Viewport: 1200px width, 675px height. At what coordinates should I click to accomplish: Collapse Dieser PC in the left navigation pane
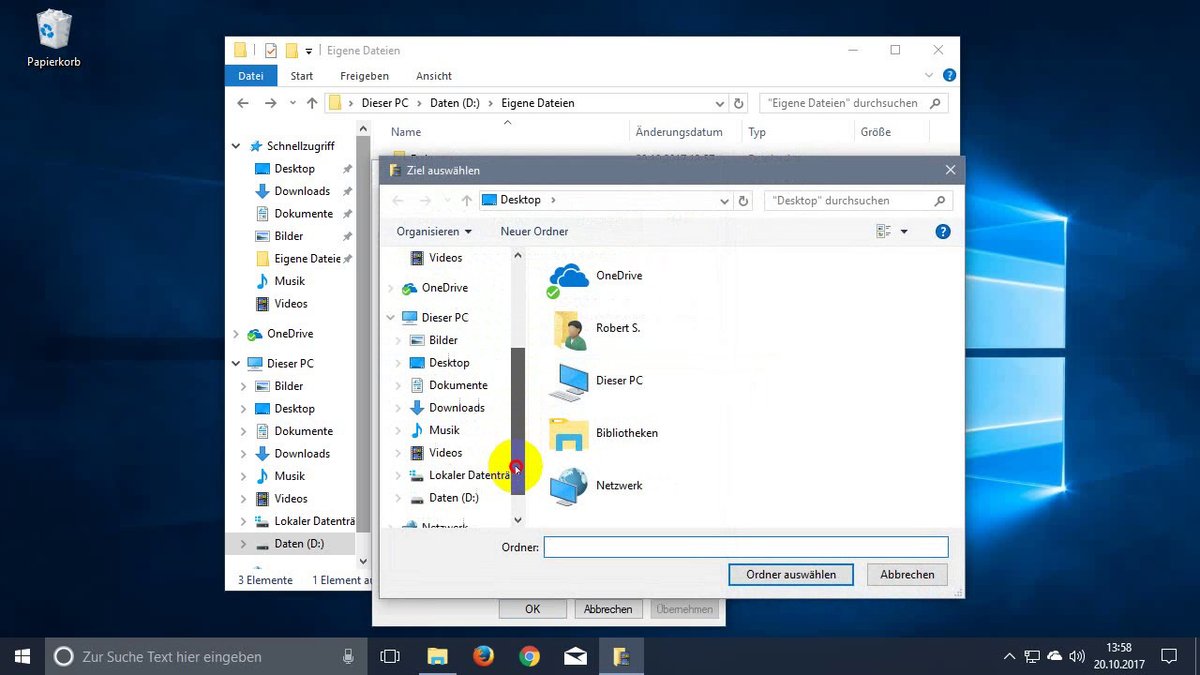click(234, 363)
